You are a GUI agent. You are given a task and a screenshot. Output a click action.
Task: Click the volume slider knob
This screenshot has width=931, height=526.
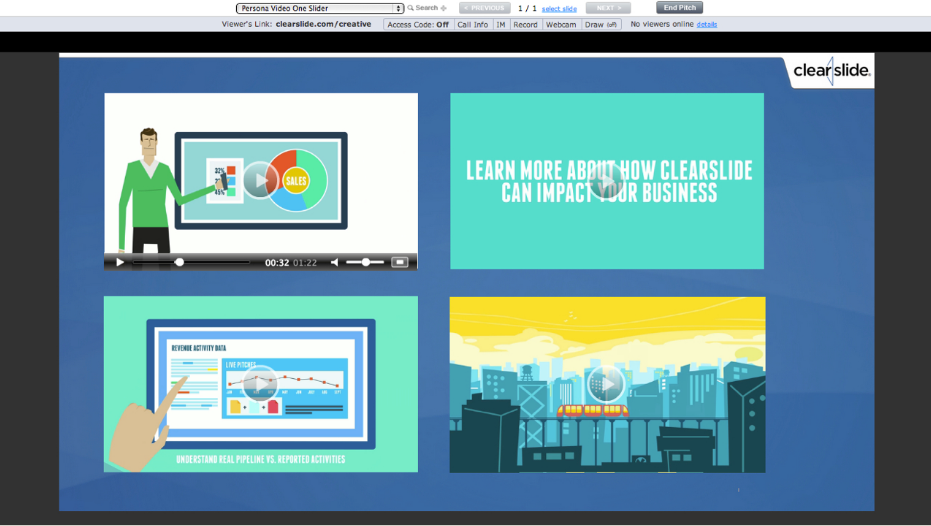tap(366, 262)
